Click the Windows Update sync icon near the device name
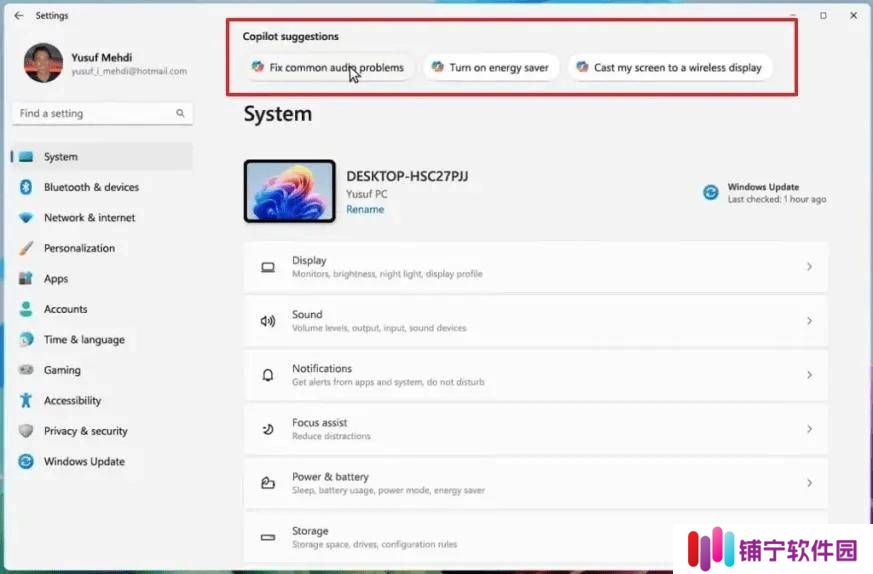This screenshot has height=574, width=873. tap(711, 193)
